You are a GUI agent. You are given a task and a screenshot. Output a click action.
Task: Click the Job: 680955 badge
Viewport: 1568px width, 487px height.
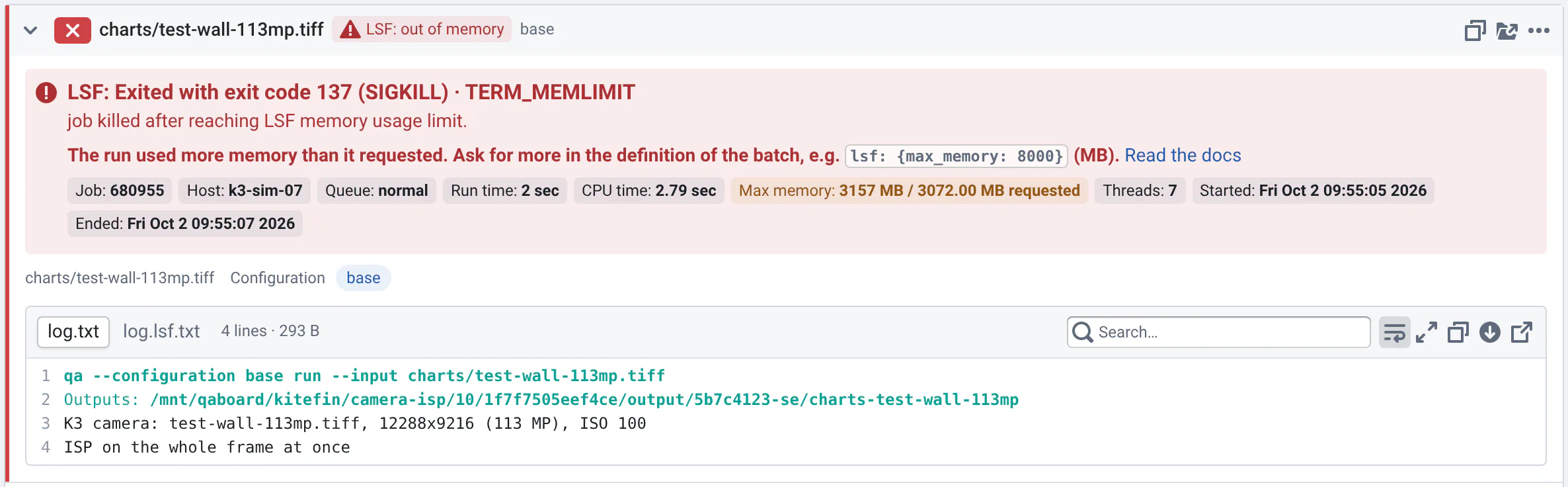coord(120,191)
